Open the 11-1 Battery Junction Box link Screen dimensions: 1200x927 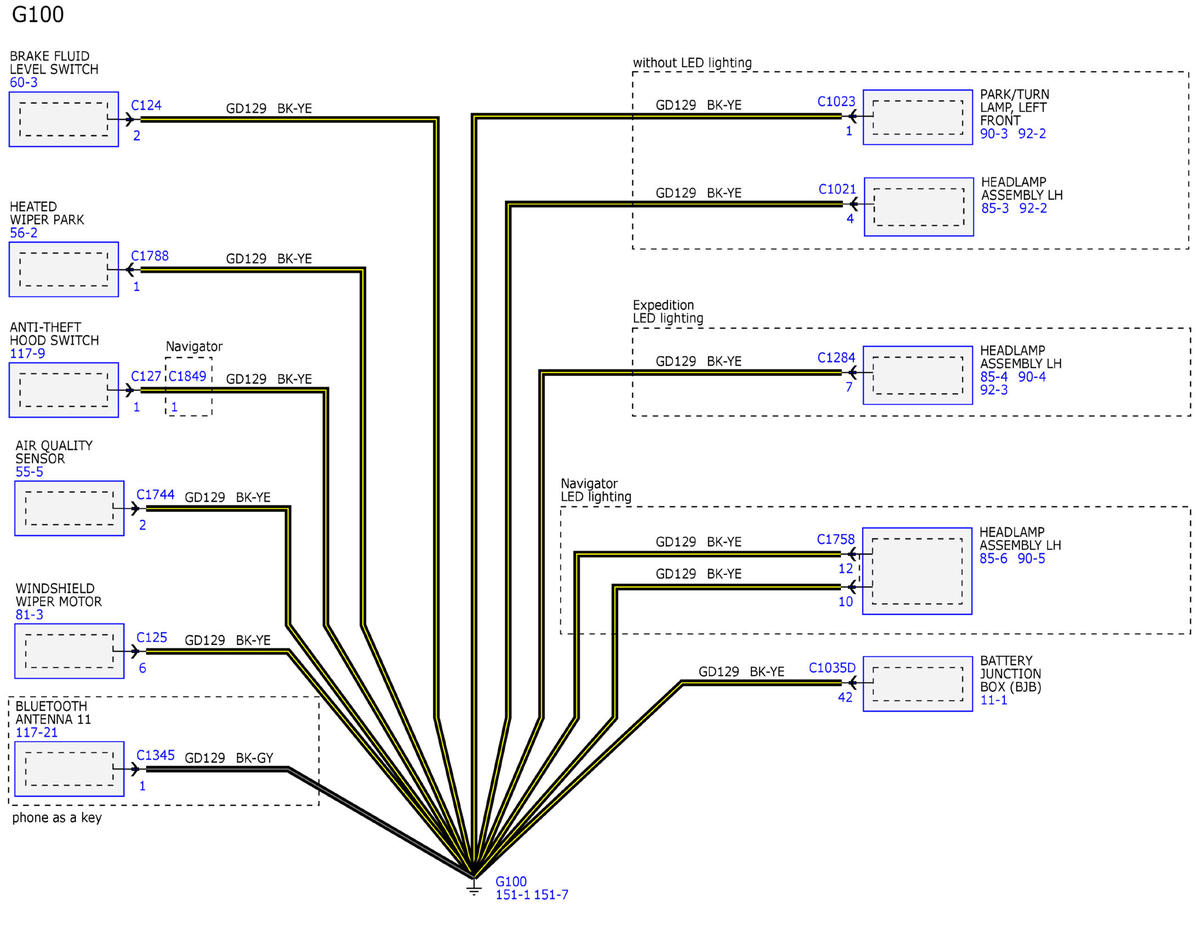(993, 700)
